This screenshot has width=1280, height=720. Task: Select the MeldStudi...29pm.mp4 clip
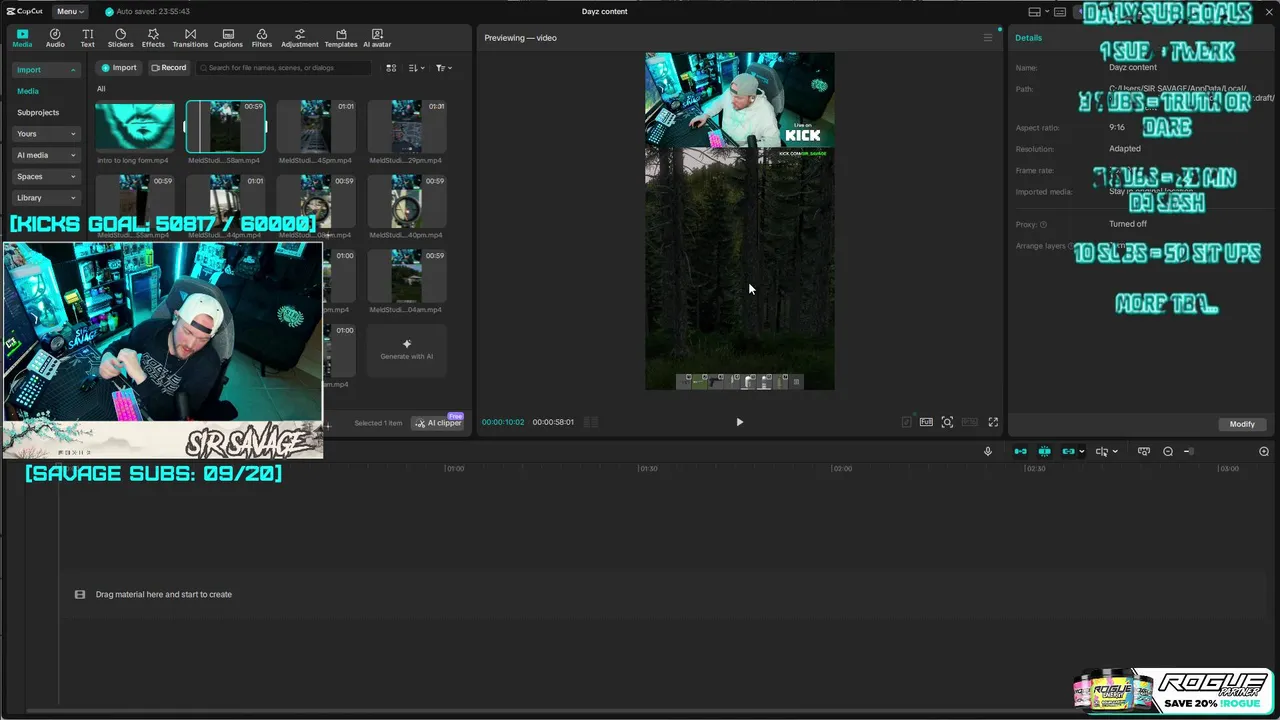(x=407, y=126)
